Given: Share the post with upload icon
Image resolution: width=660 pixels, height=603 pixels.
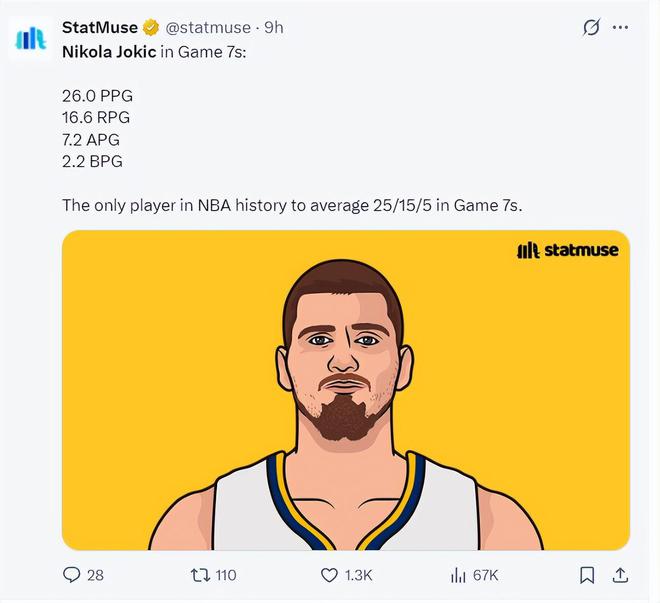Looking at the screenshot, I should coord(620,575).
